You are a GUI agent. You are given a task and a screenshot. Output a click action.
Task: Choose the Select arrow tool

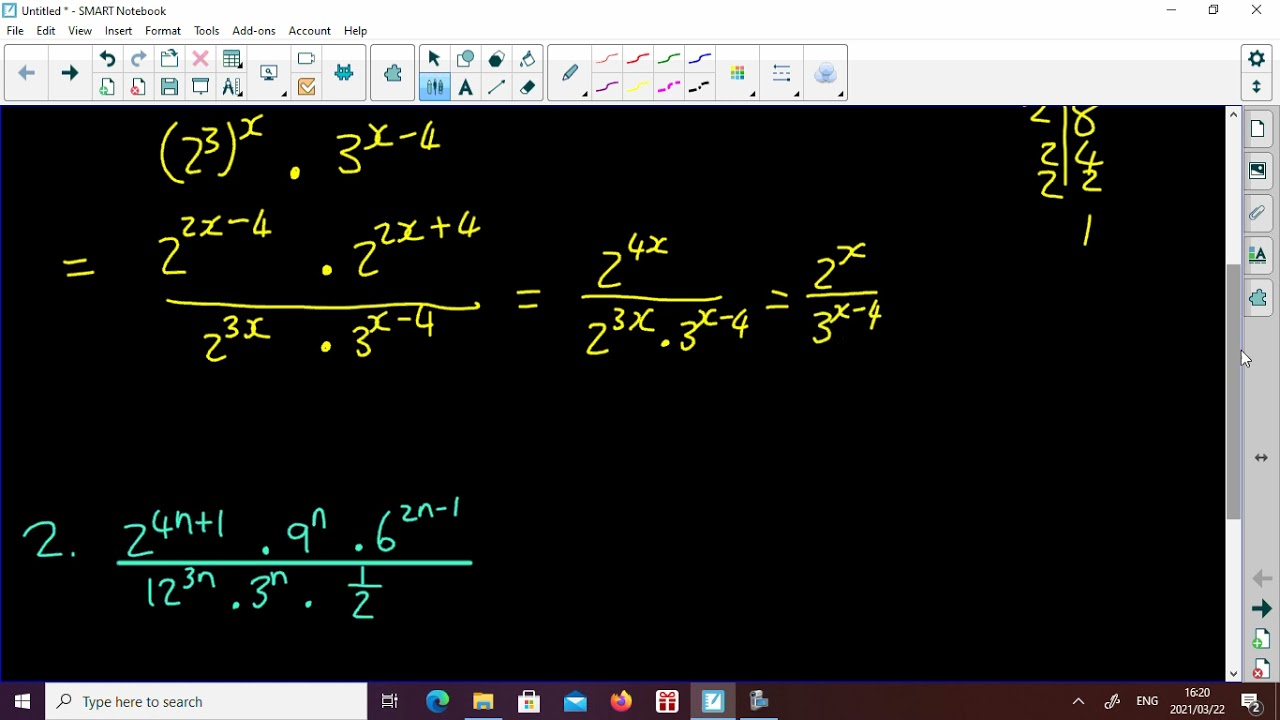(x=433, y=59)
